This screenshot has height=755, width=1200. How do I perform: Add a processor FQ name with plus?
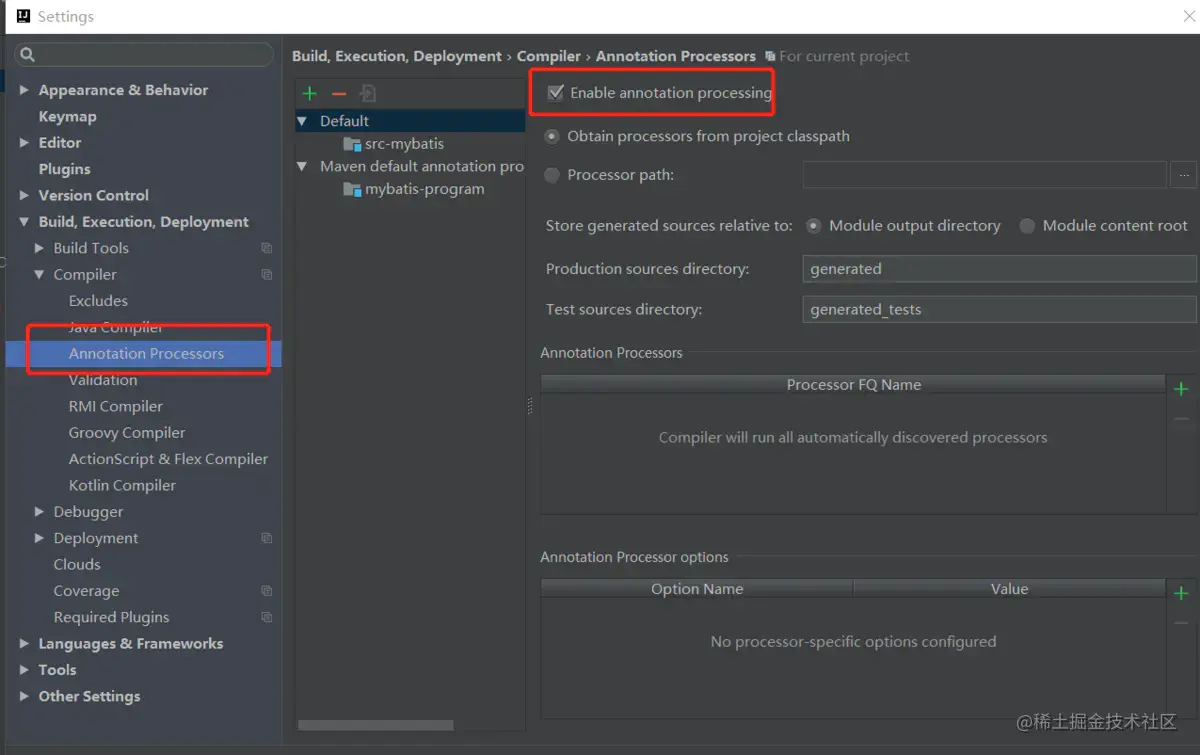[1181, 389]
